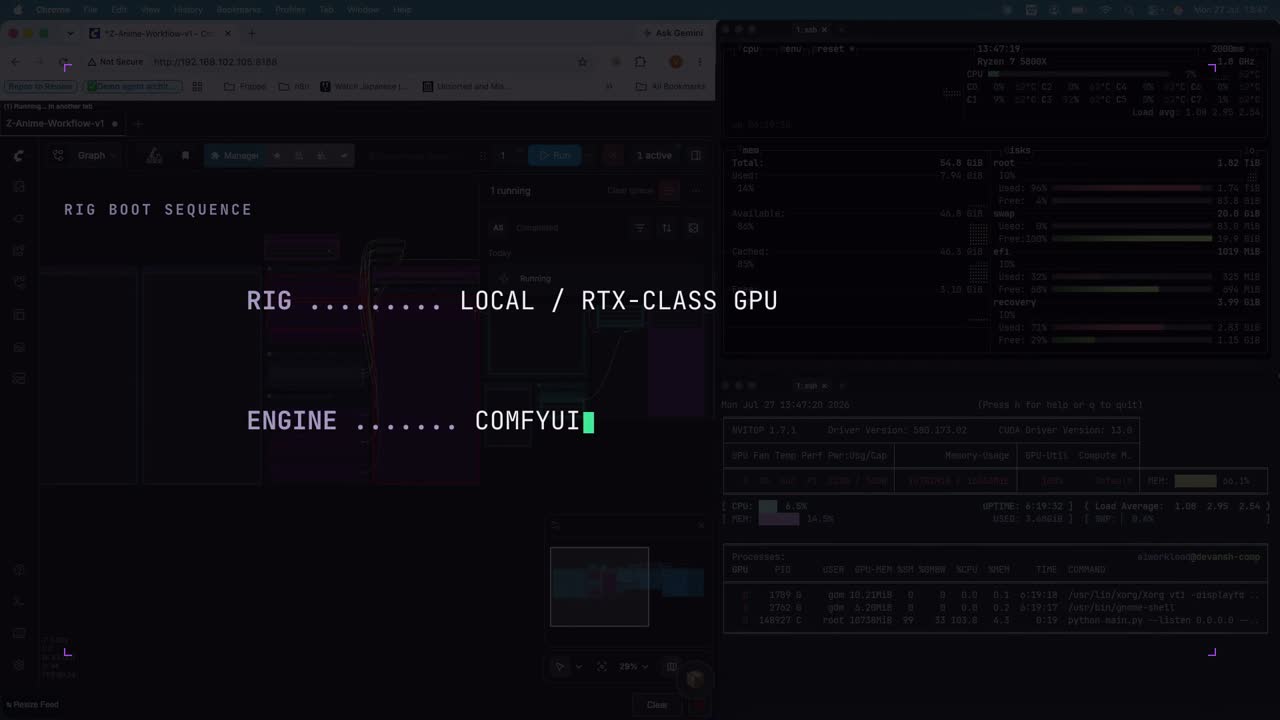1280x720 pixels.
Task: Click the recovery disk entry in btop
Action: [x=1014, y=302]
